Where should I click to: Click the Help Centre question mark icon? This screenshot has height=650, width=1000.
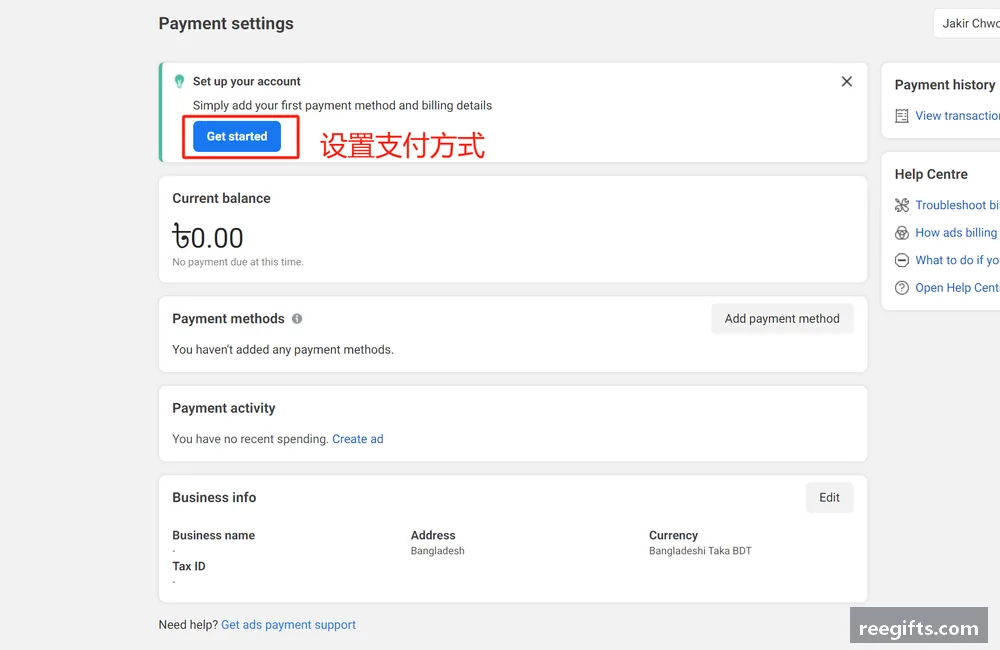point(902,288)
